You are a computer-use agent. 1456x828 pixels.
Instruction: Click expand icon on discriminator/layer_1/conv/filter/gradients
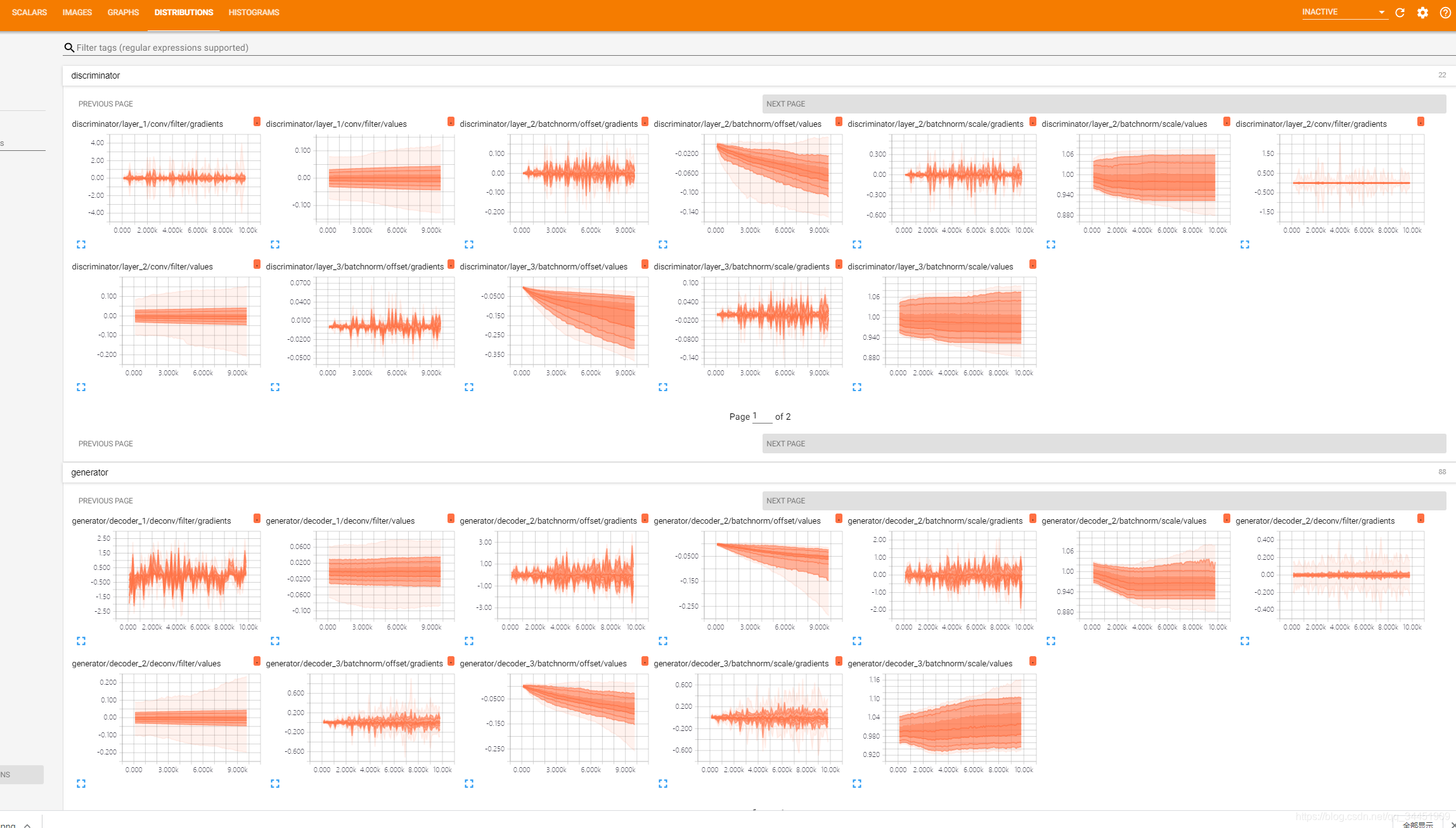82,245
